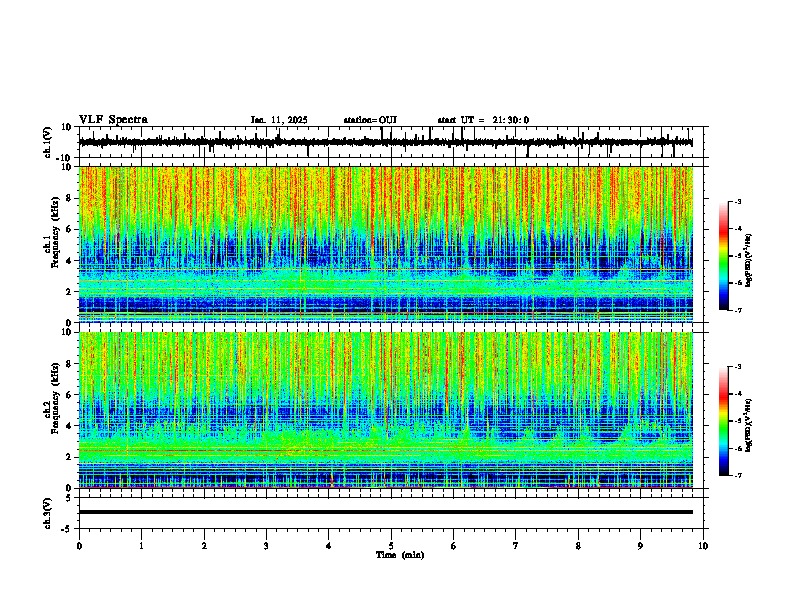Click the time axis tick label "1"

tap(141, 546)
